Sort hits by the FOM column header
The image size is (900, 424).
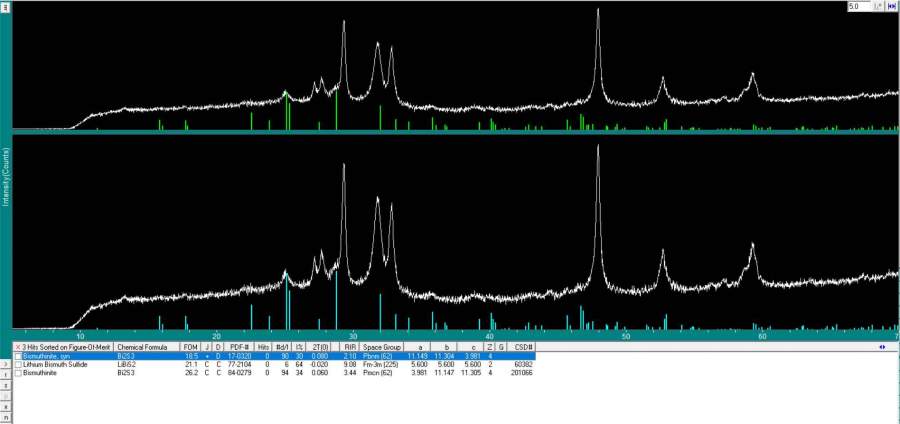[189, 346]
